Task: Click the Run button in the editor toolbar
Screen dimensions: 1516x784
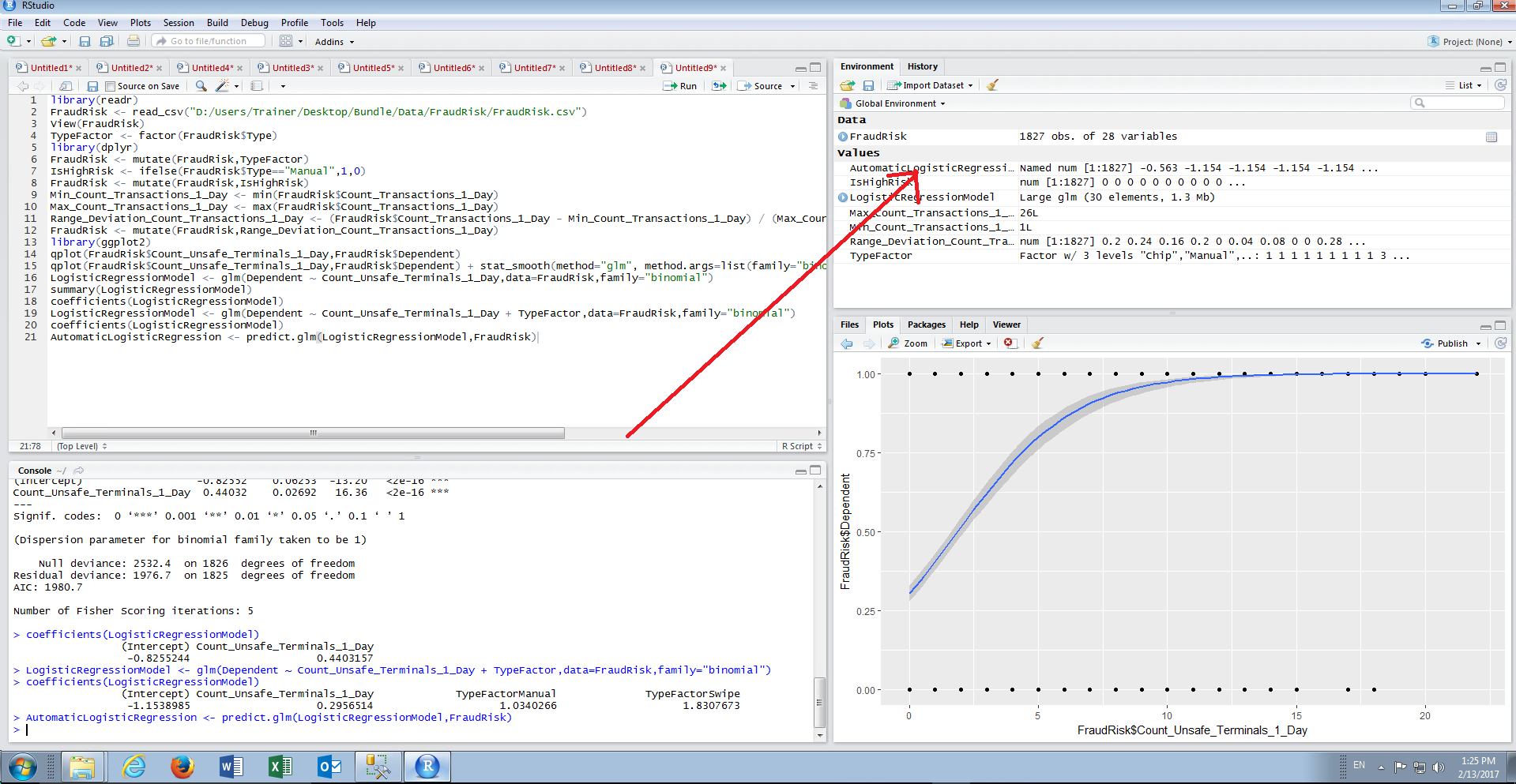Action: [680, 86]
